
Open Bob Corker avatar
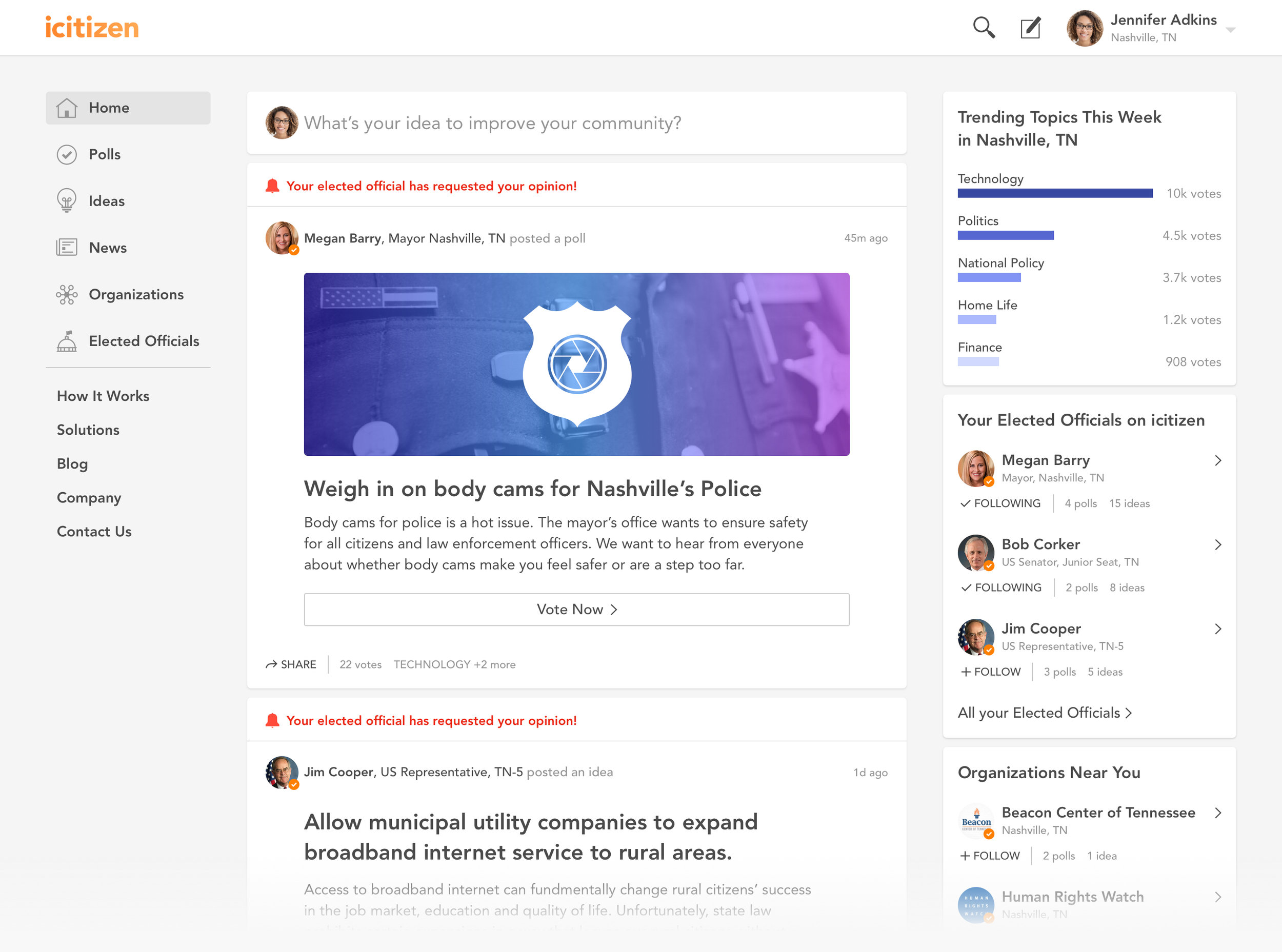tap(975, 553)
